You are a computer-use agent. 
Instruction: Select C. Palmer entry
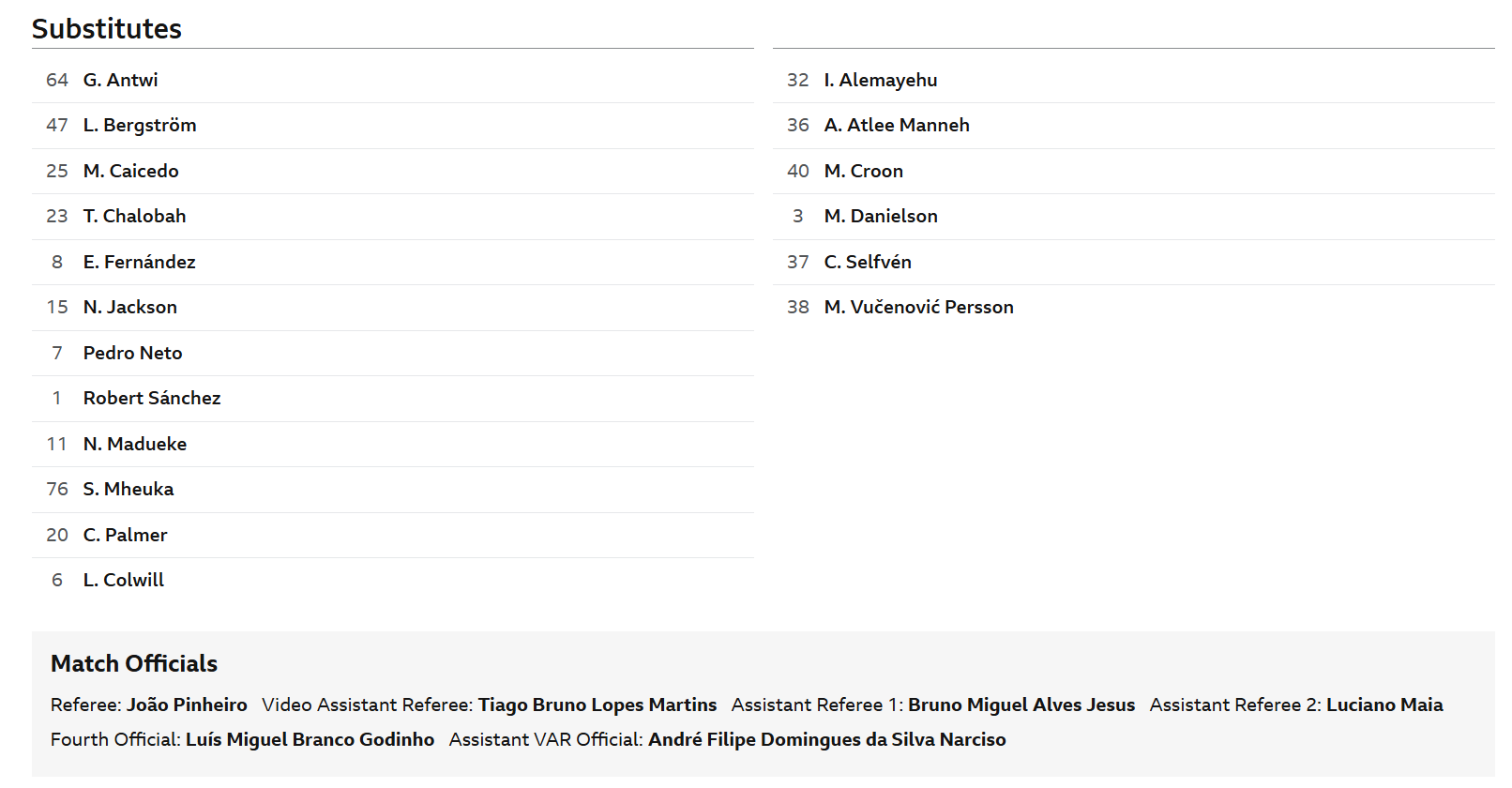[x=125, y=535]
